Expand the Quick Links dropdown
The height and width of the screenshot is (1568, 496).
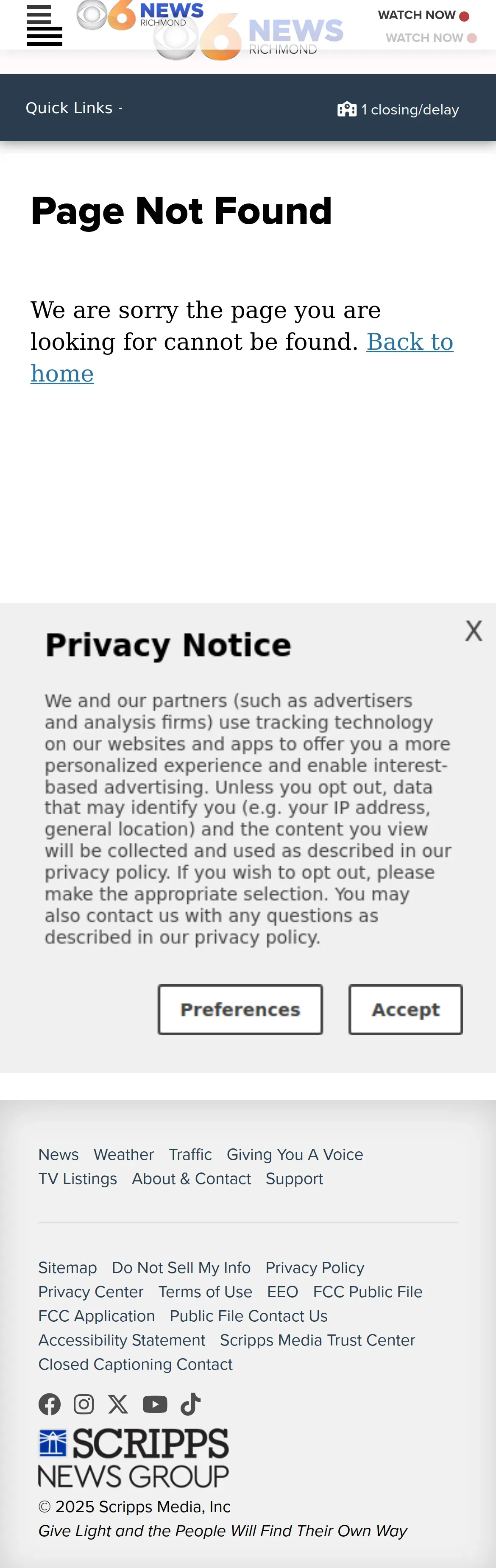click(x=74, y=108)
